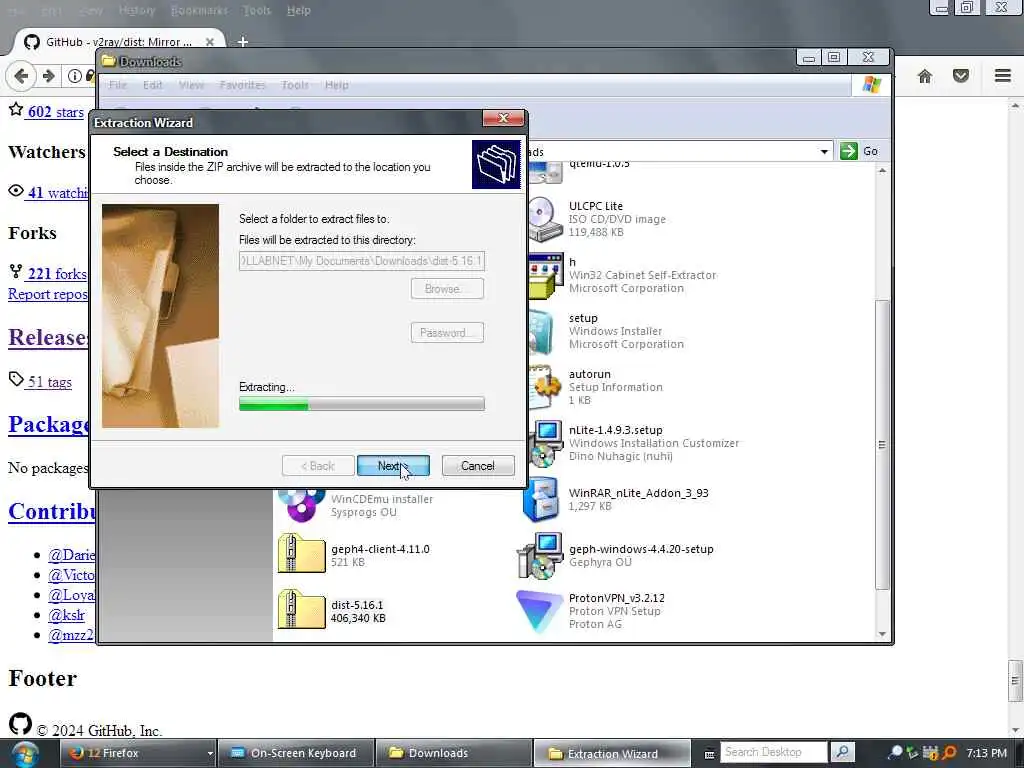
Task: Open the @kslr contributor link
Action: pyautogui.click(x=67, y=615)
